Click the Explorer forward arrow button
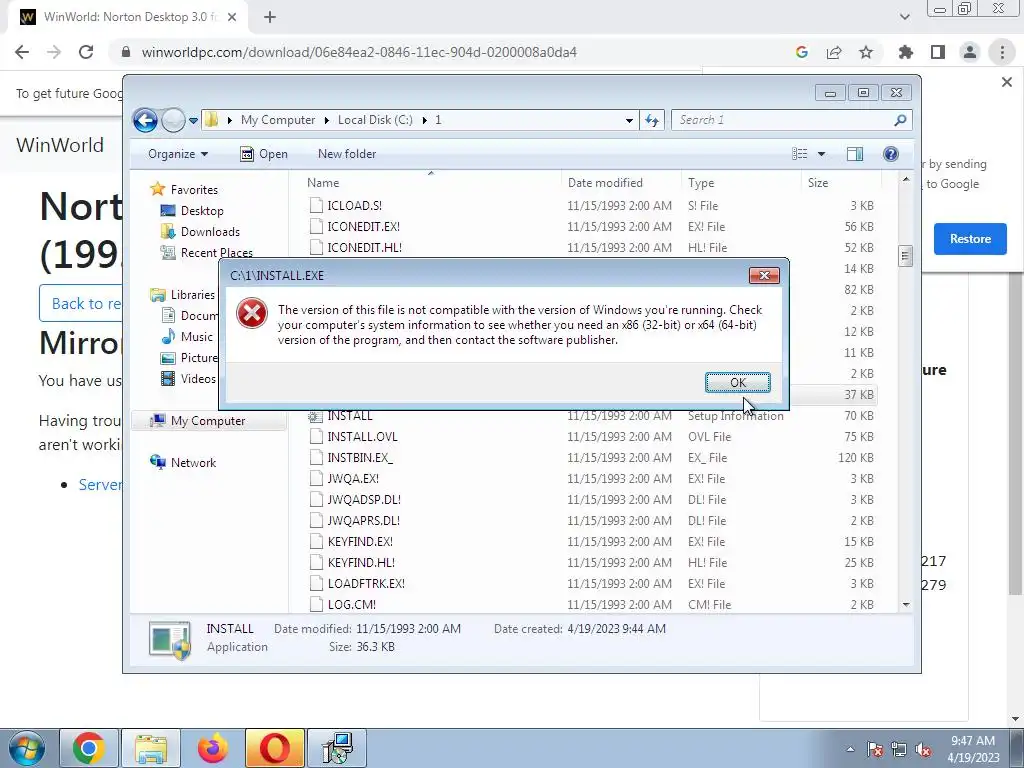Image resolution: width=1024 pixels, height=768 pixels. tap(173, 120)
